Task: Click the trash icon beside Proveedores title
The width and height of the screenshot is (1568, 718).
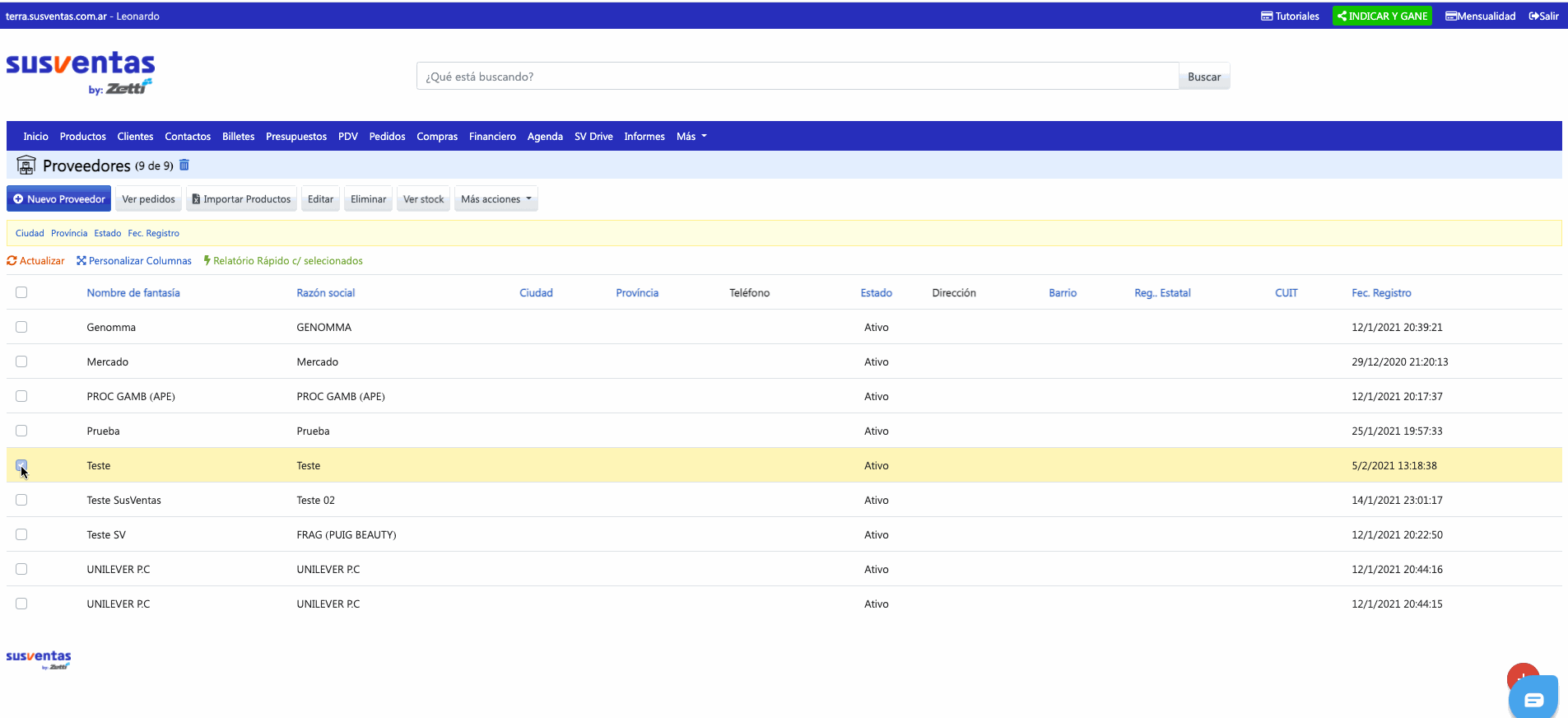Action: [x=184, y=166]
